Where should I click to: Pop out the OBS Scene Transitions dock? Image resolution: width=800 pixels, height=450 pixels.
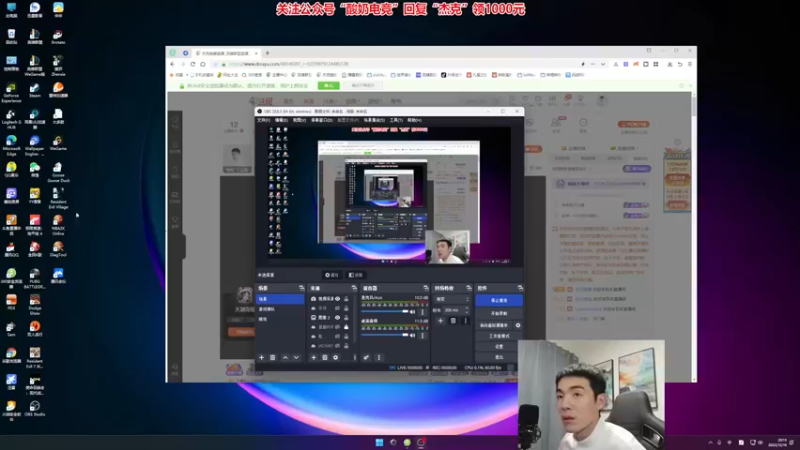pyautogui.click(x=468, y=288)
